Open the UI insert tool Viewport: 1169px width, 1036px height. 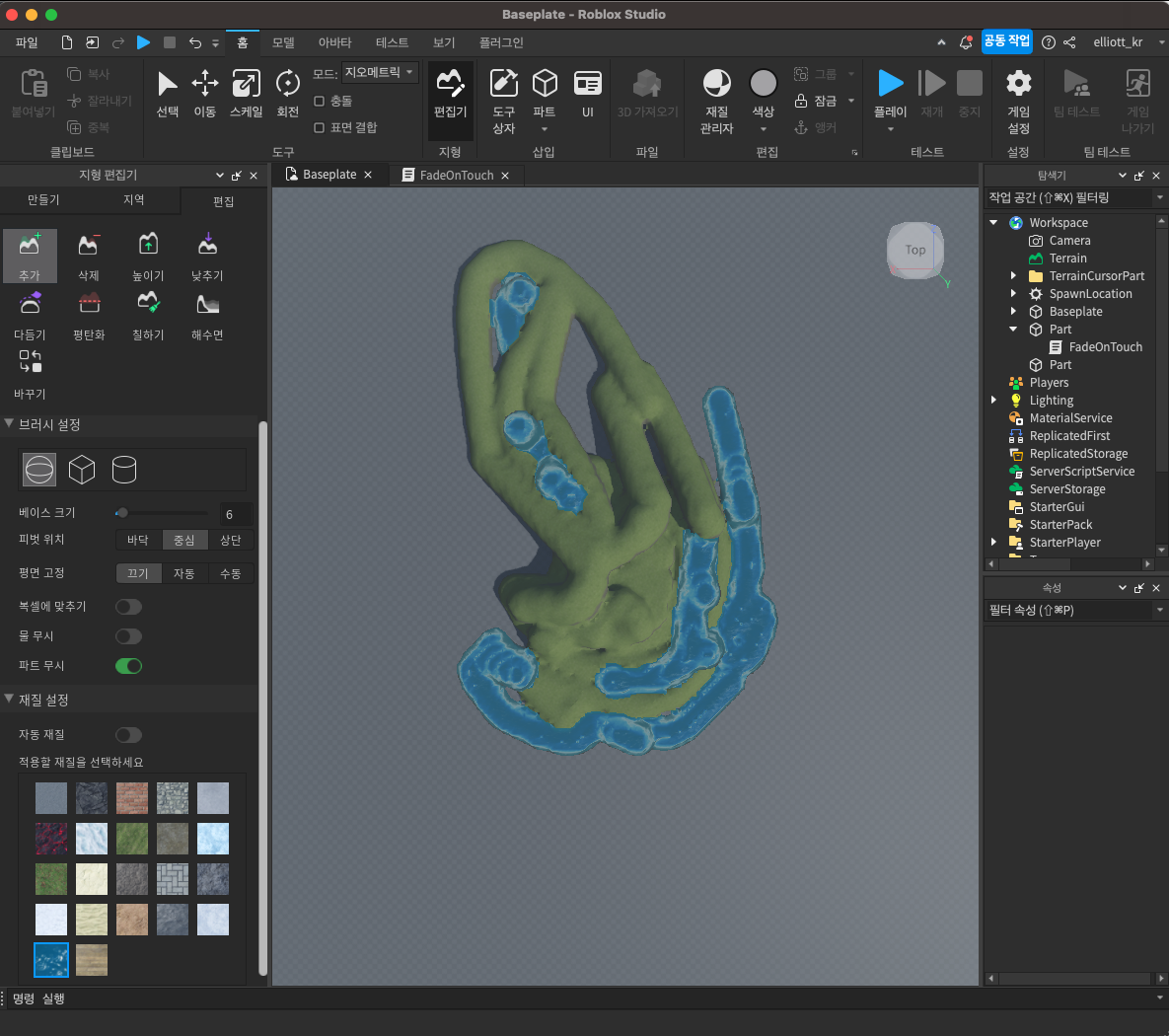(x=588, y=93)
